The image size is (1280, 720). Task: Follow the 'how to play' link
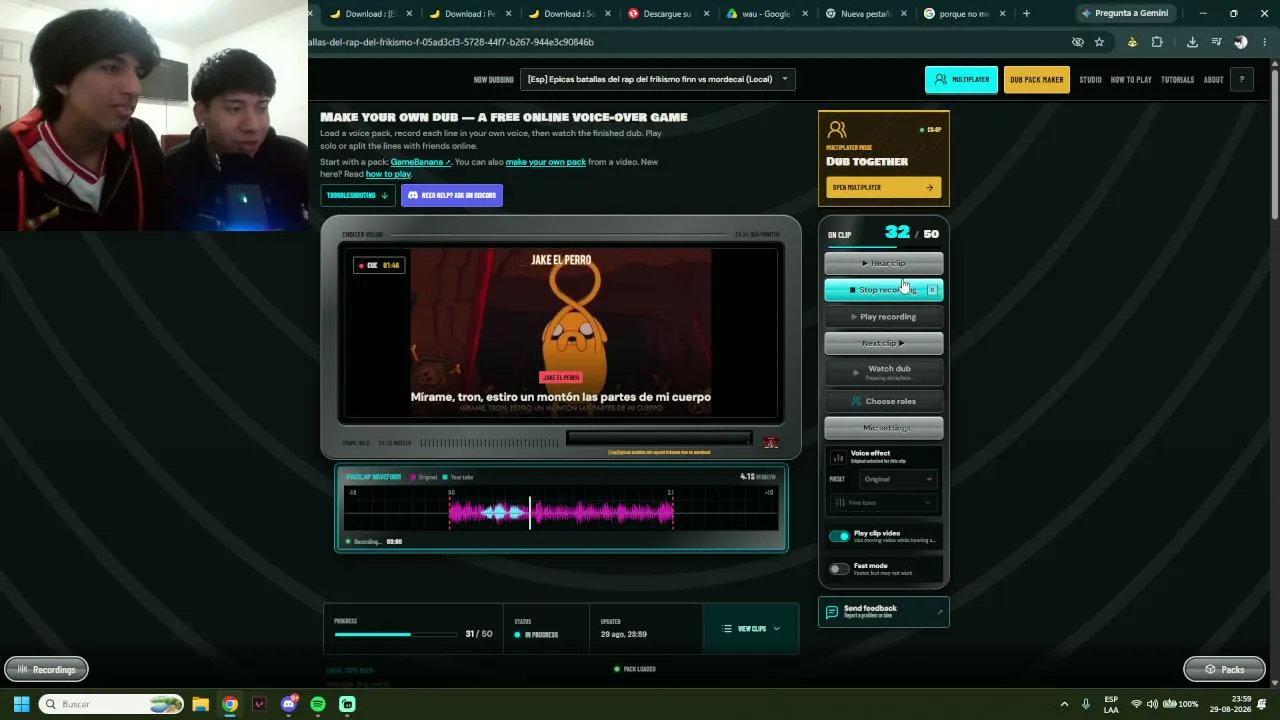(388, 174)
